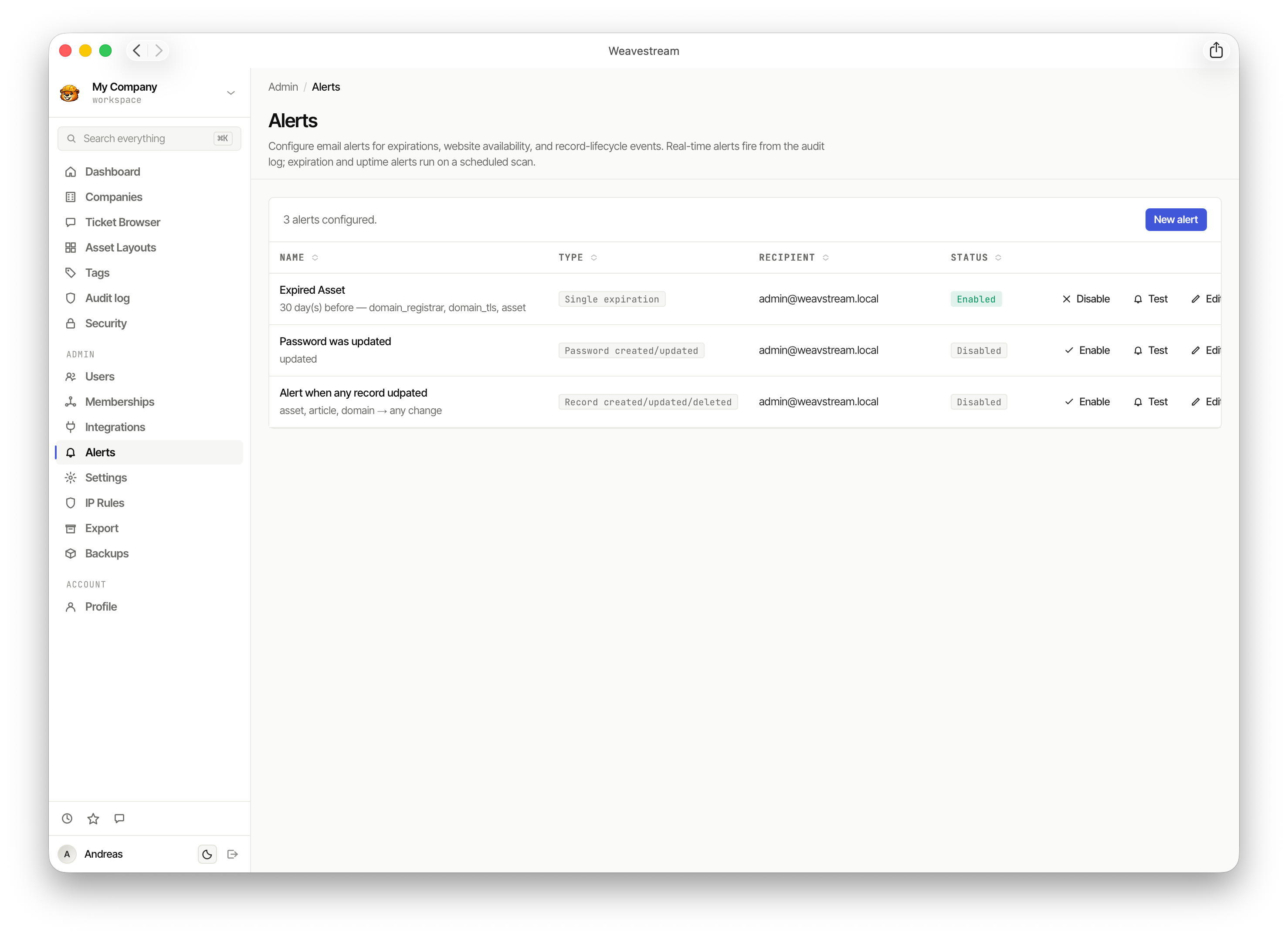
Task: Click the New alert button
Action: [1175, 220]
